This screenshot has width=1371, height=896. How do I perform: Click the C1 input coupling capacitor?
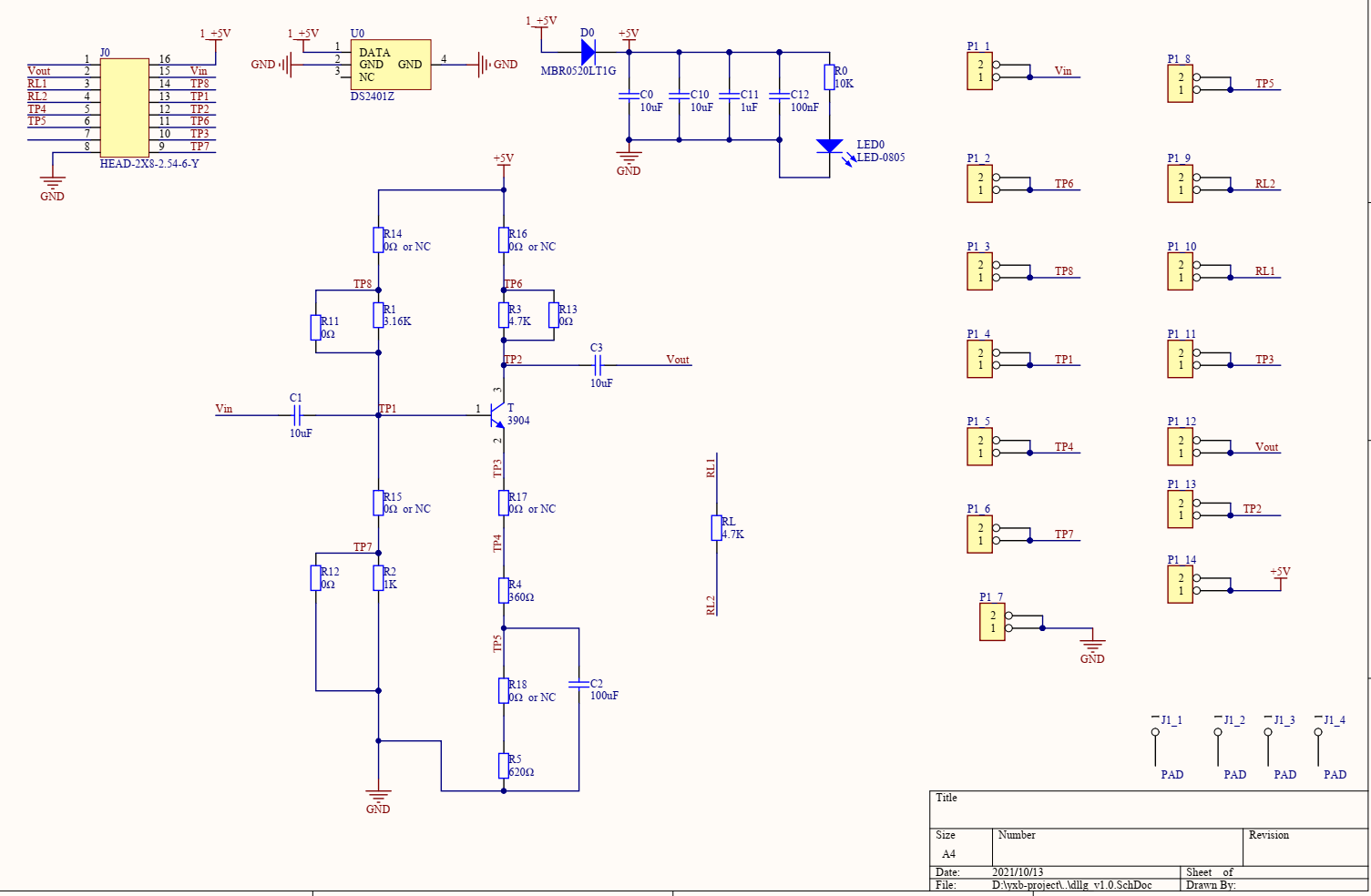click(296, 415)
